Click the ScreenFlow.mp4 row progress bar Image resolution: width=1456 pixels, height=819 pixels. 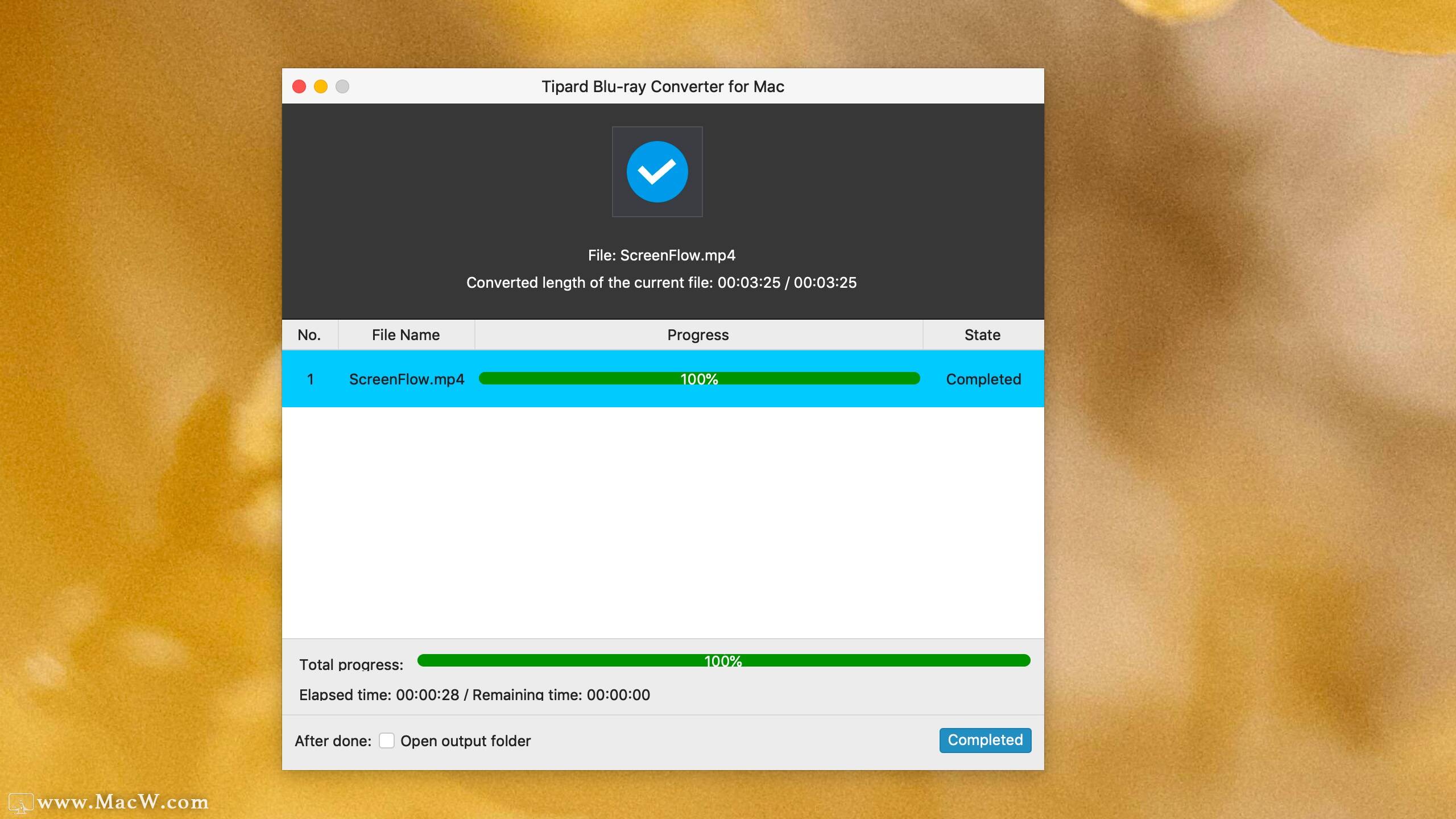[699, 379]
